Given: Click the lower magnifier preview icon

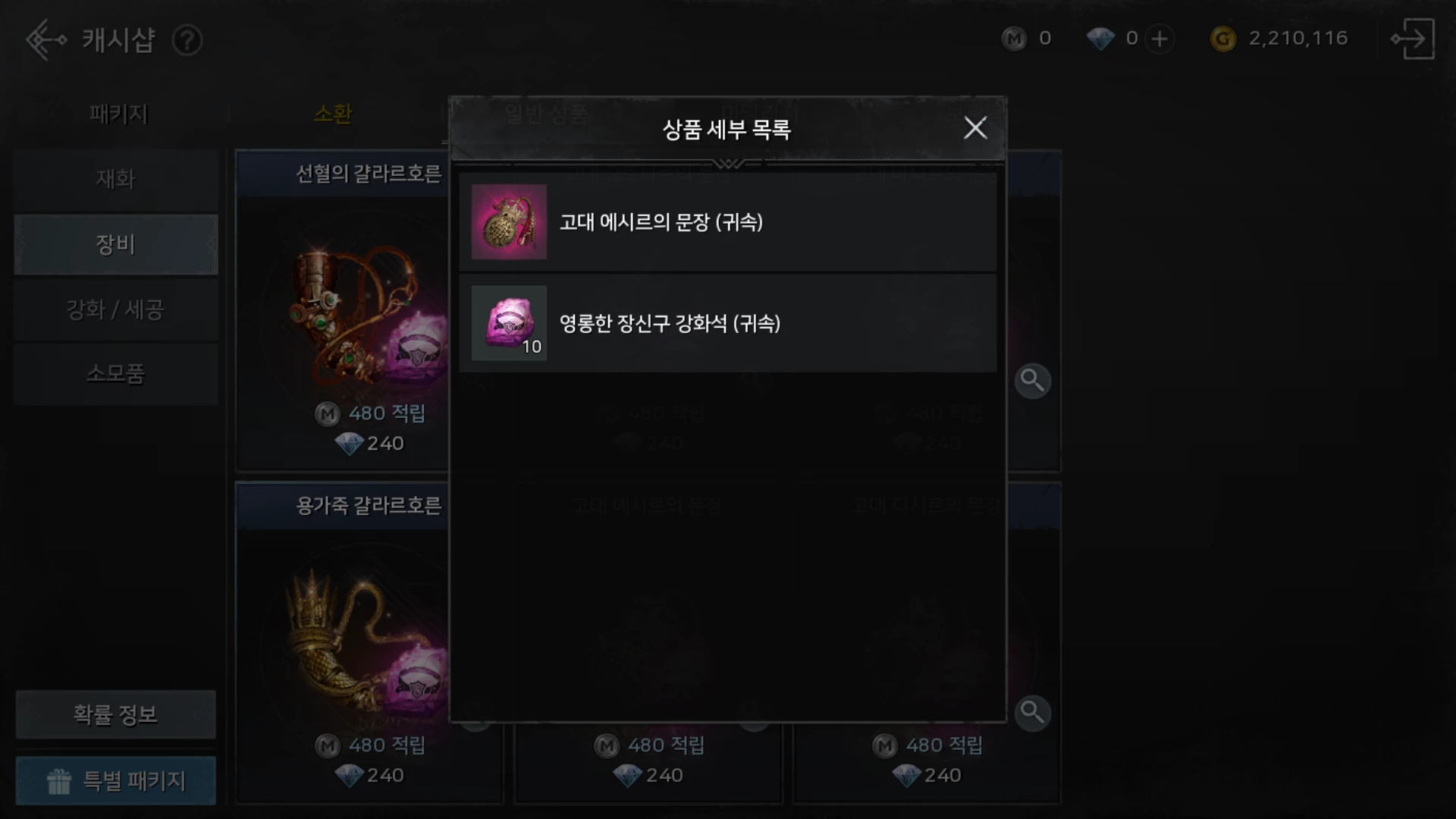Looking at the screenshot, I should click(x=1032, y=713).
